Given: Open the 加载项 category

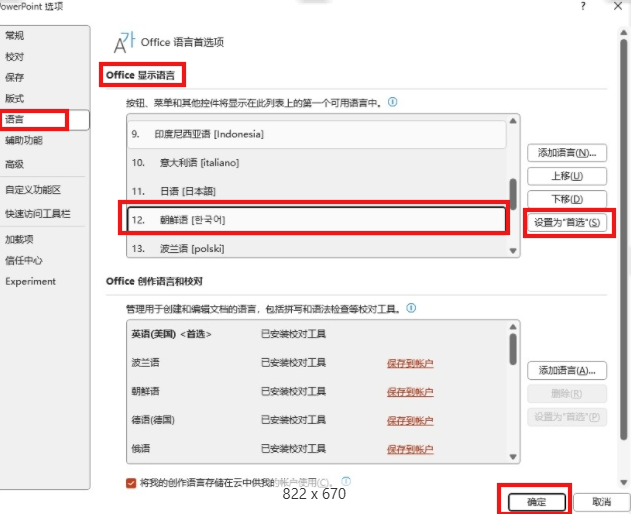Looking at the screenshot, I should tap(19, 239).
